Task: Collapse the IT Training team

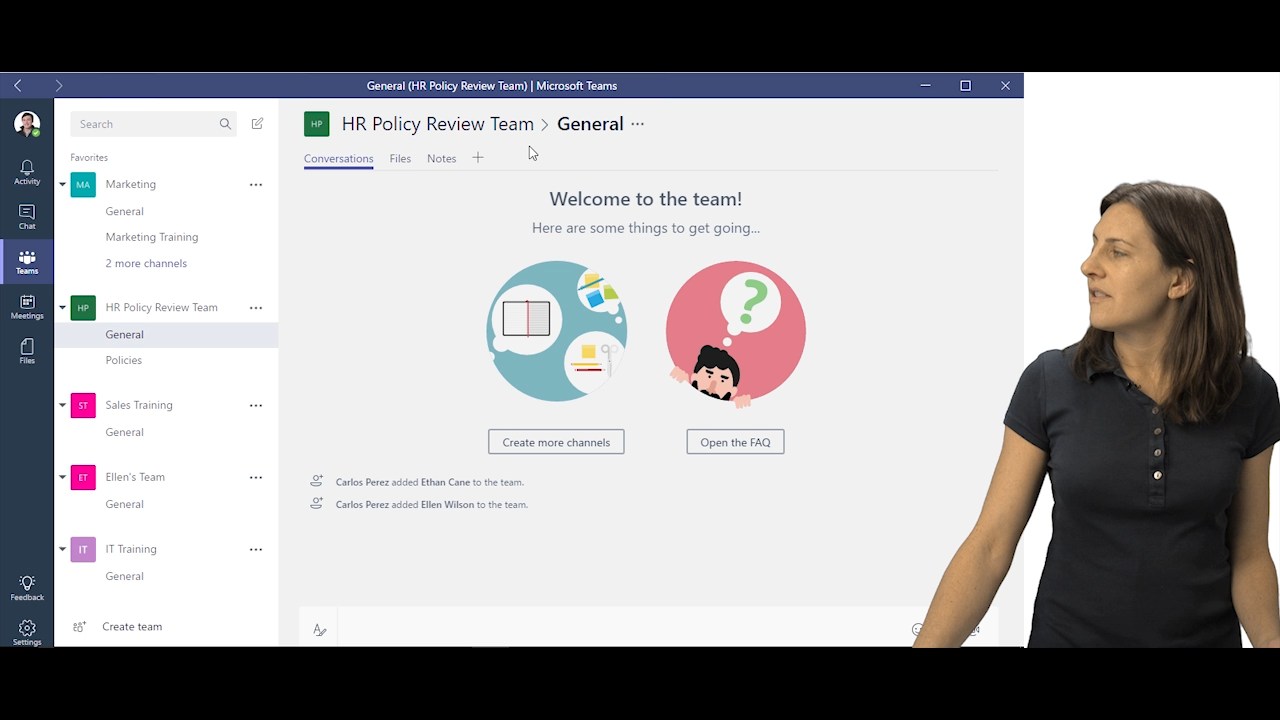Action: coord(62,549)
